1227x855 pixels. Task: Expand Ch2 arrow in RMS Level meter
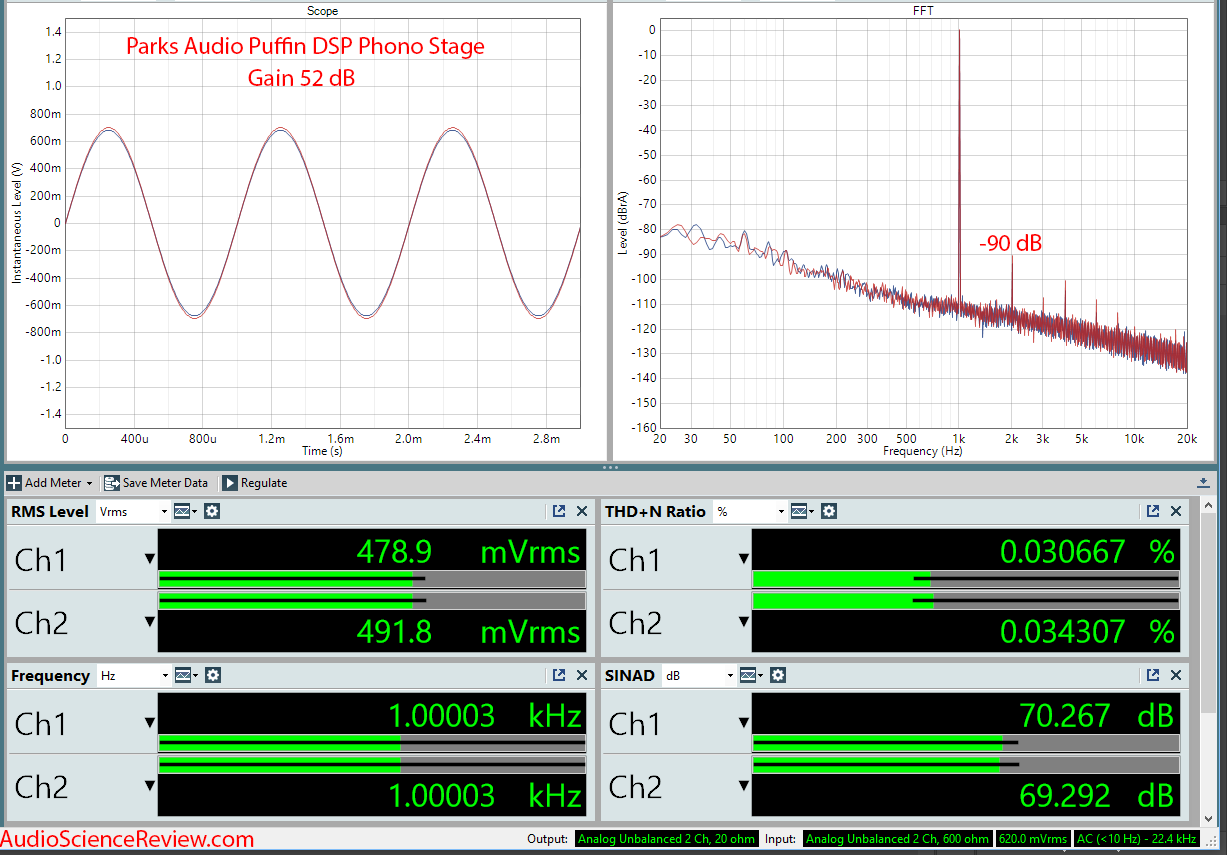150,622
